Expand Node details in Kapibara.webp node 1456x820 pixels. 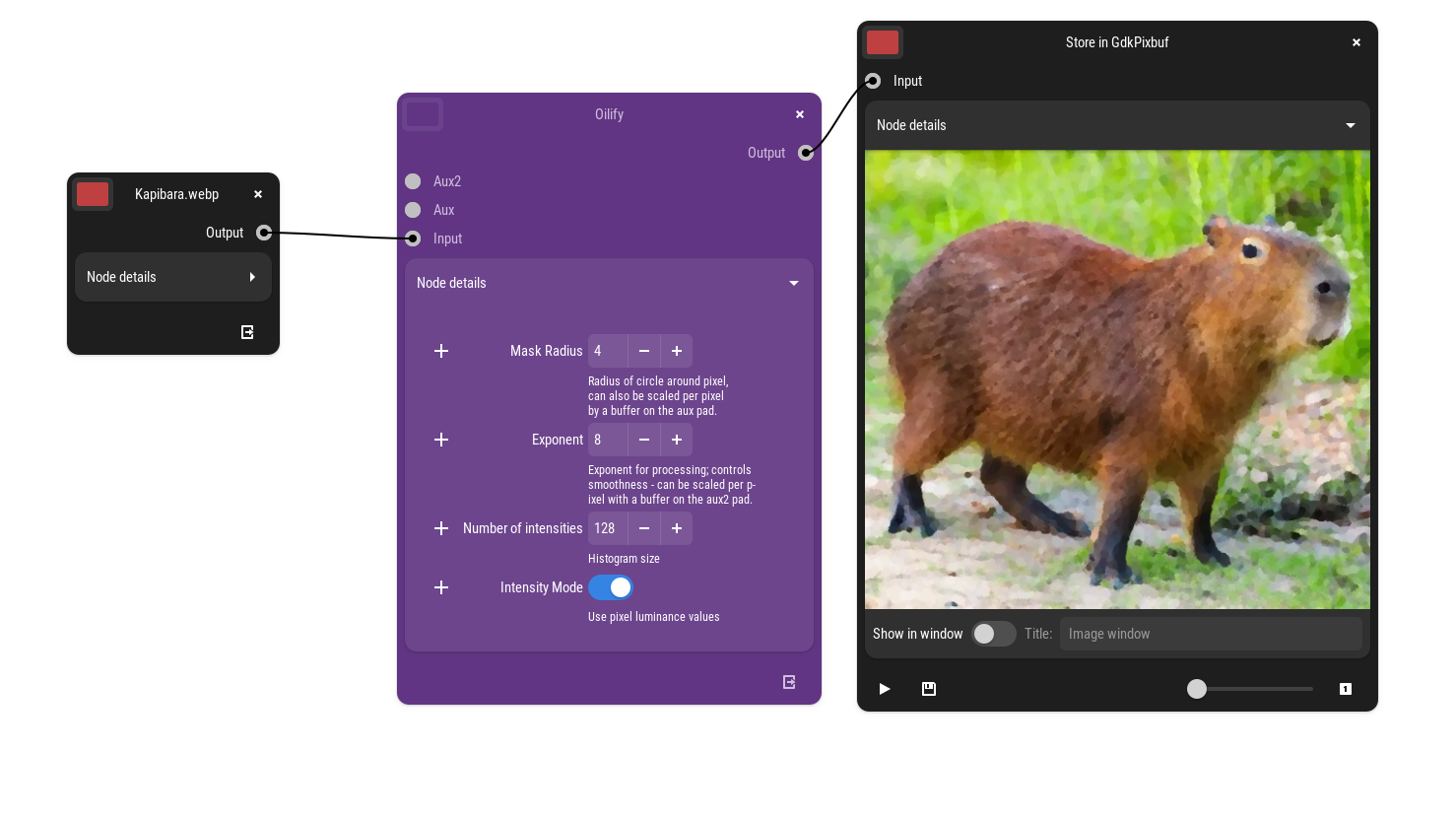252,277
